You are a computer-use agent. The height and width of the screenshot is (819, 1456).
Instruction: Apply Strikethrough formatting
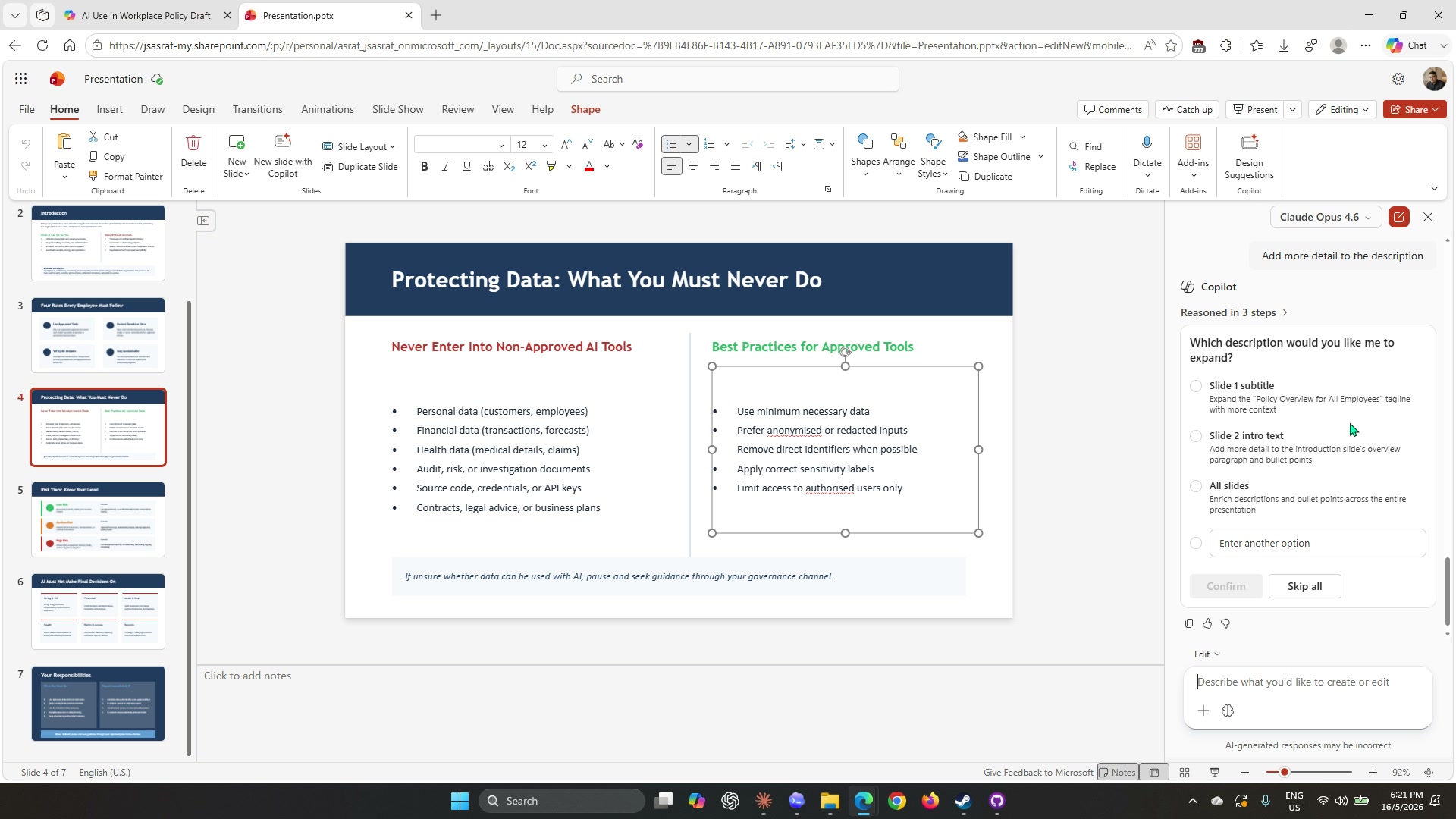pos(488,166)
